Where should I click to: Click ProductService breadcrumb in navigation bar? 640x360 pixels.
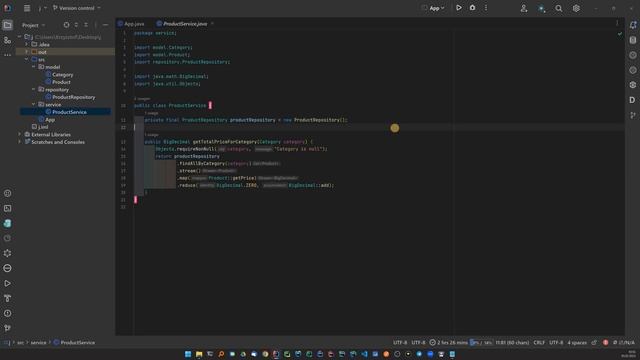[74, 342]
